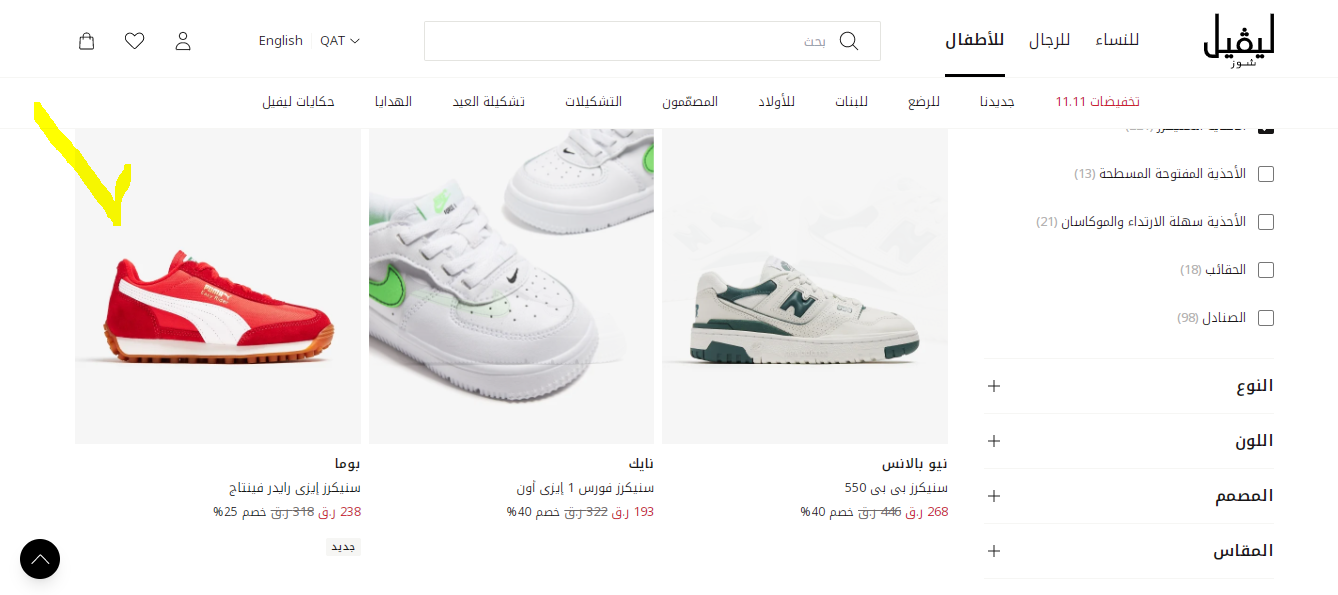This screenshot has height=595, width=1338.
Task: Switch language to English
Action: pos(281,41)
